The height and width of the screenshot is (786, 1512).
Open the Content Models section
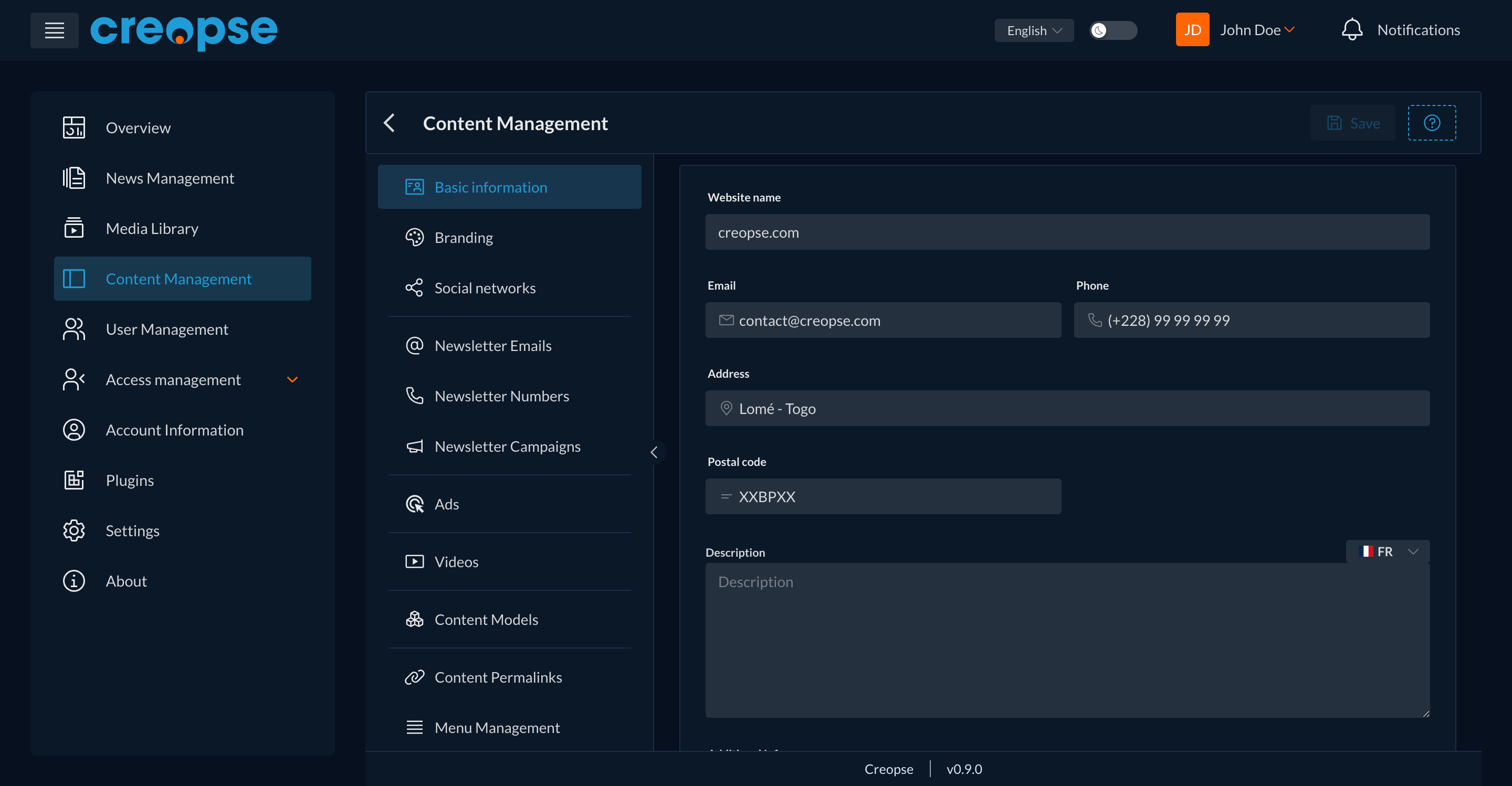click(509, 620)
